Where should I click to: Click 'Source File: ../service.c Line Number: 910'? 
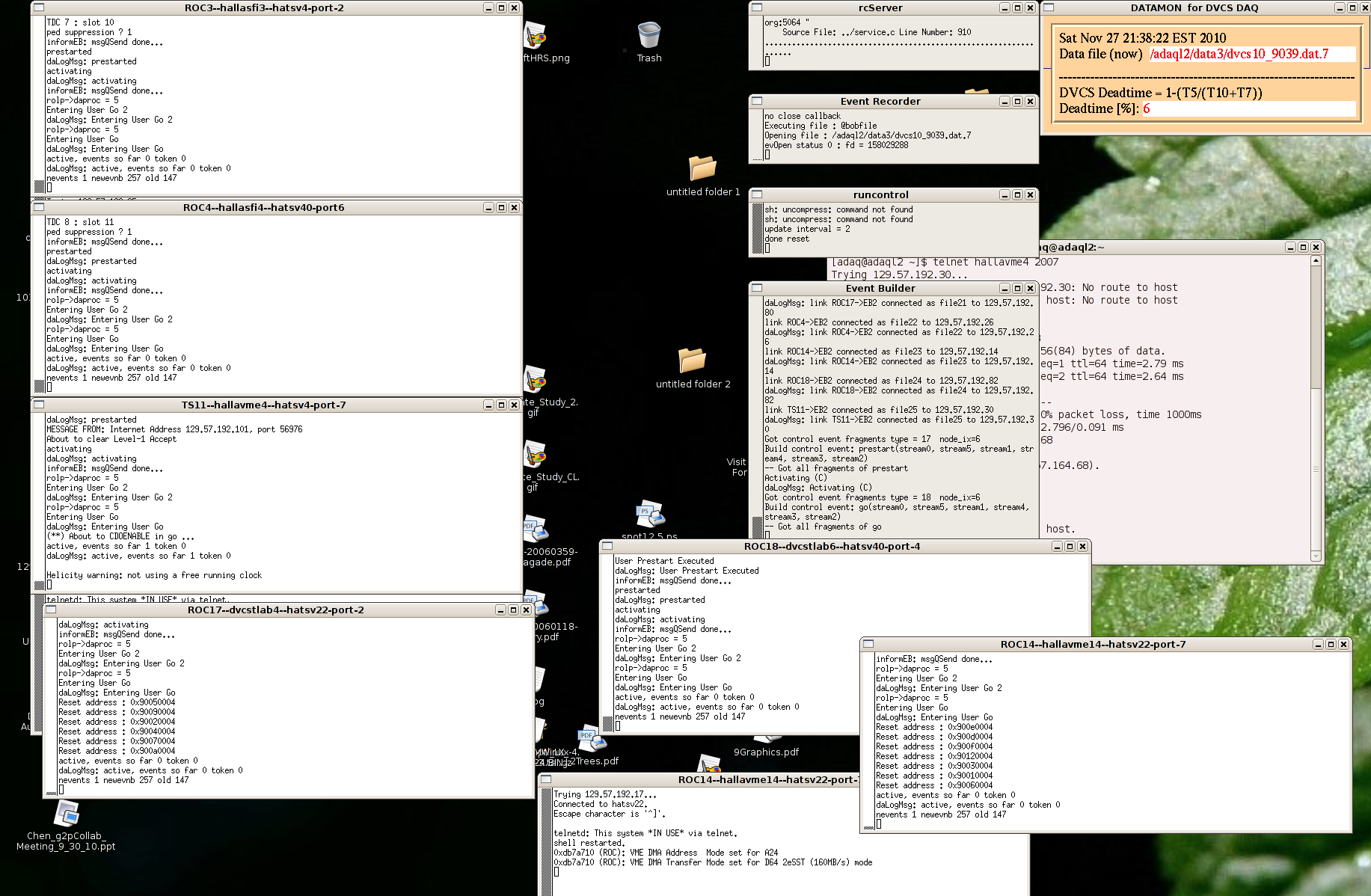click(x=877, y=32)
